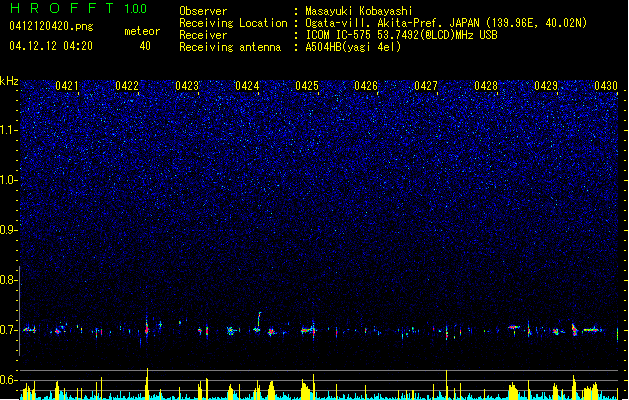Click the date stamp 04.12.12 04:20
629x400 pixels.
(51, 46)
